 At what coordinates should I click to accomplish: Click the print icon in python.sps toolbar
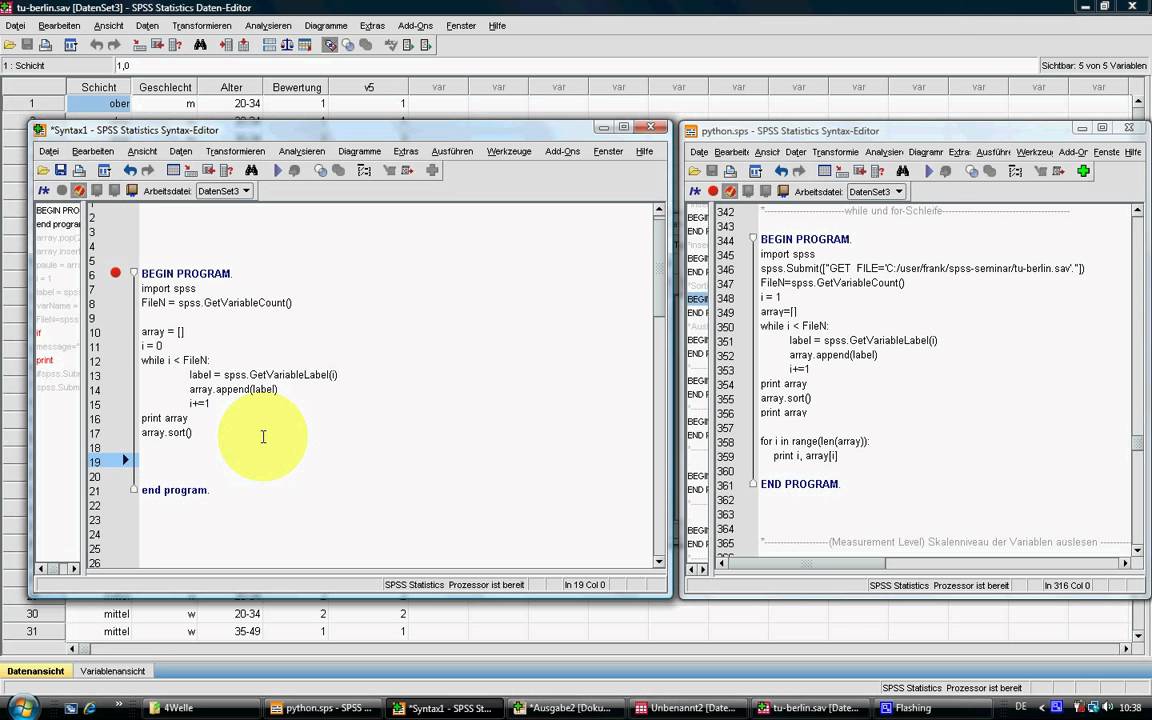730,171
